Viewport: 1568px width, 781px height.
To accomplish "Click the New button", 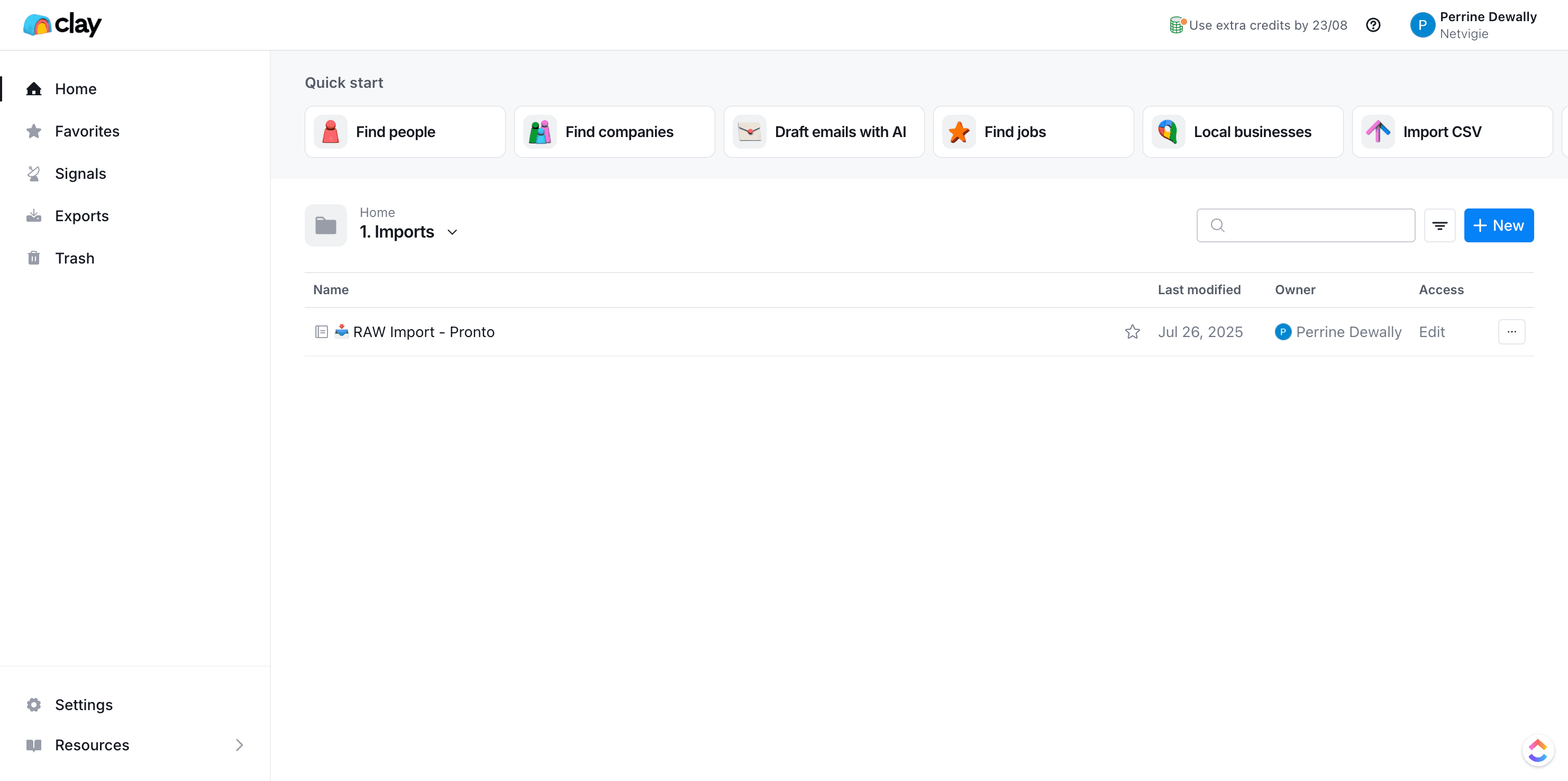I will pos(1499,225).
